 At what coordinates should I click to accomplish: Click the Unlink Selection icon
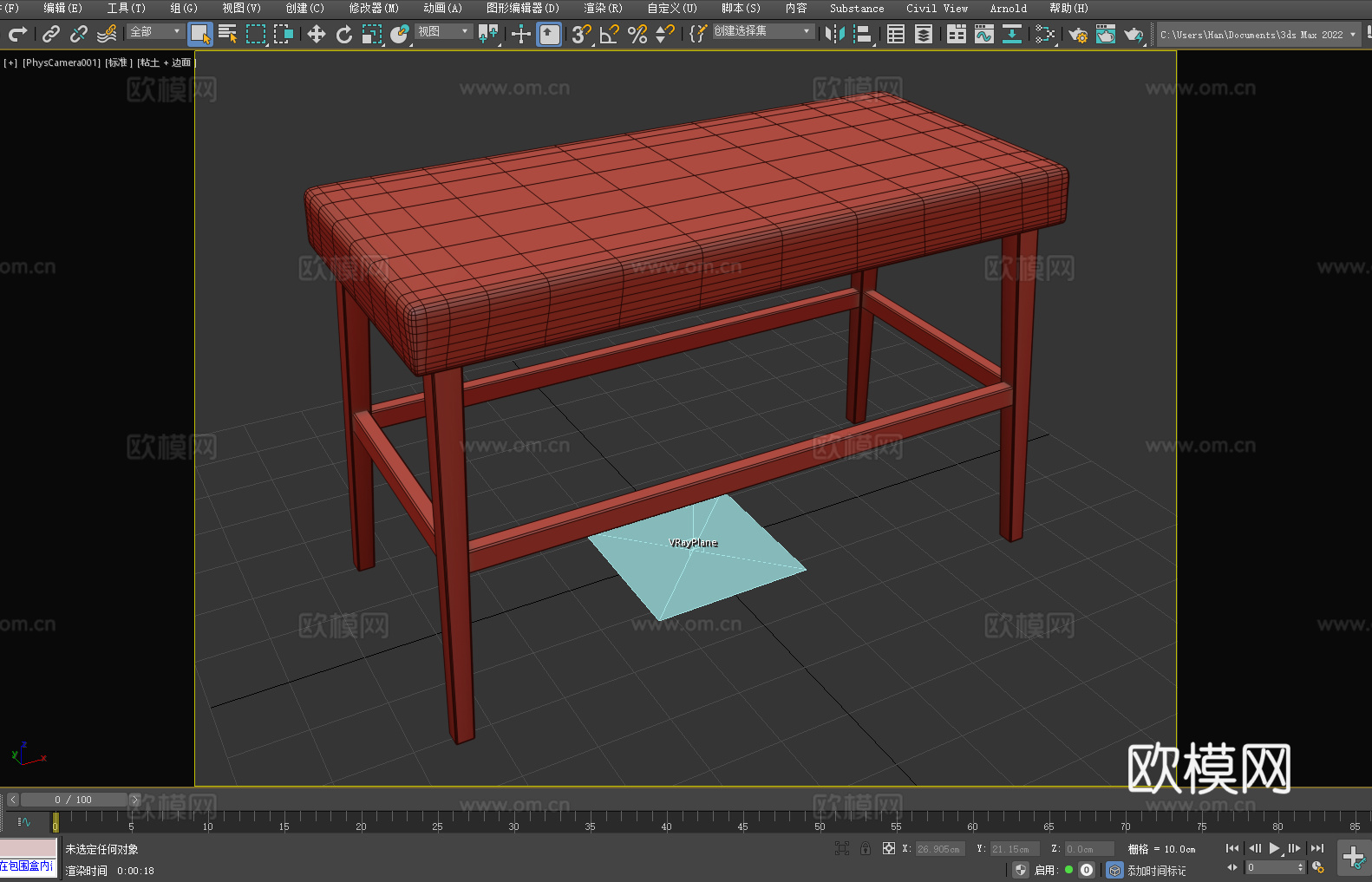[x=79, y=34]
